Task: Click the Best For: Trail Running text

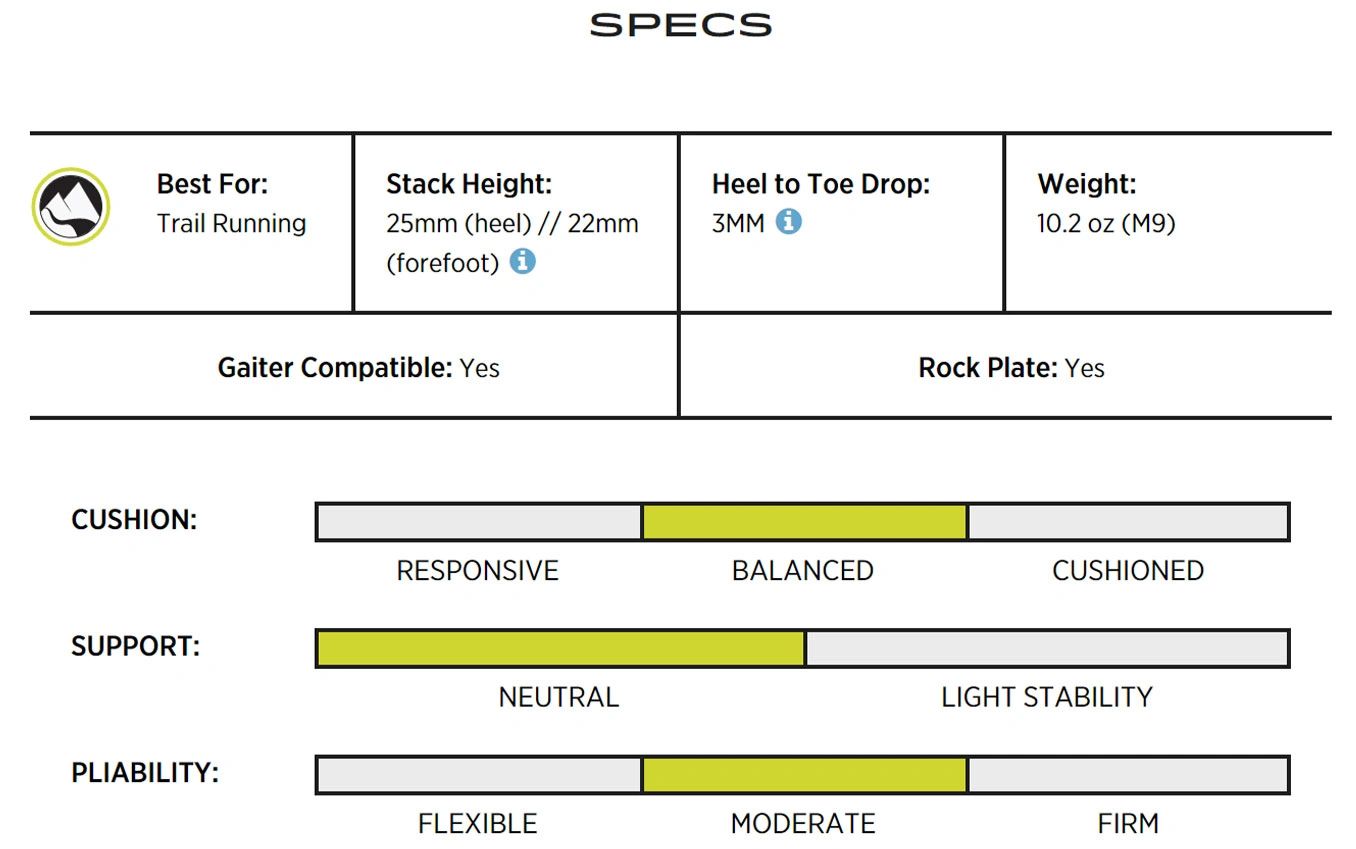Action: 231,204
